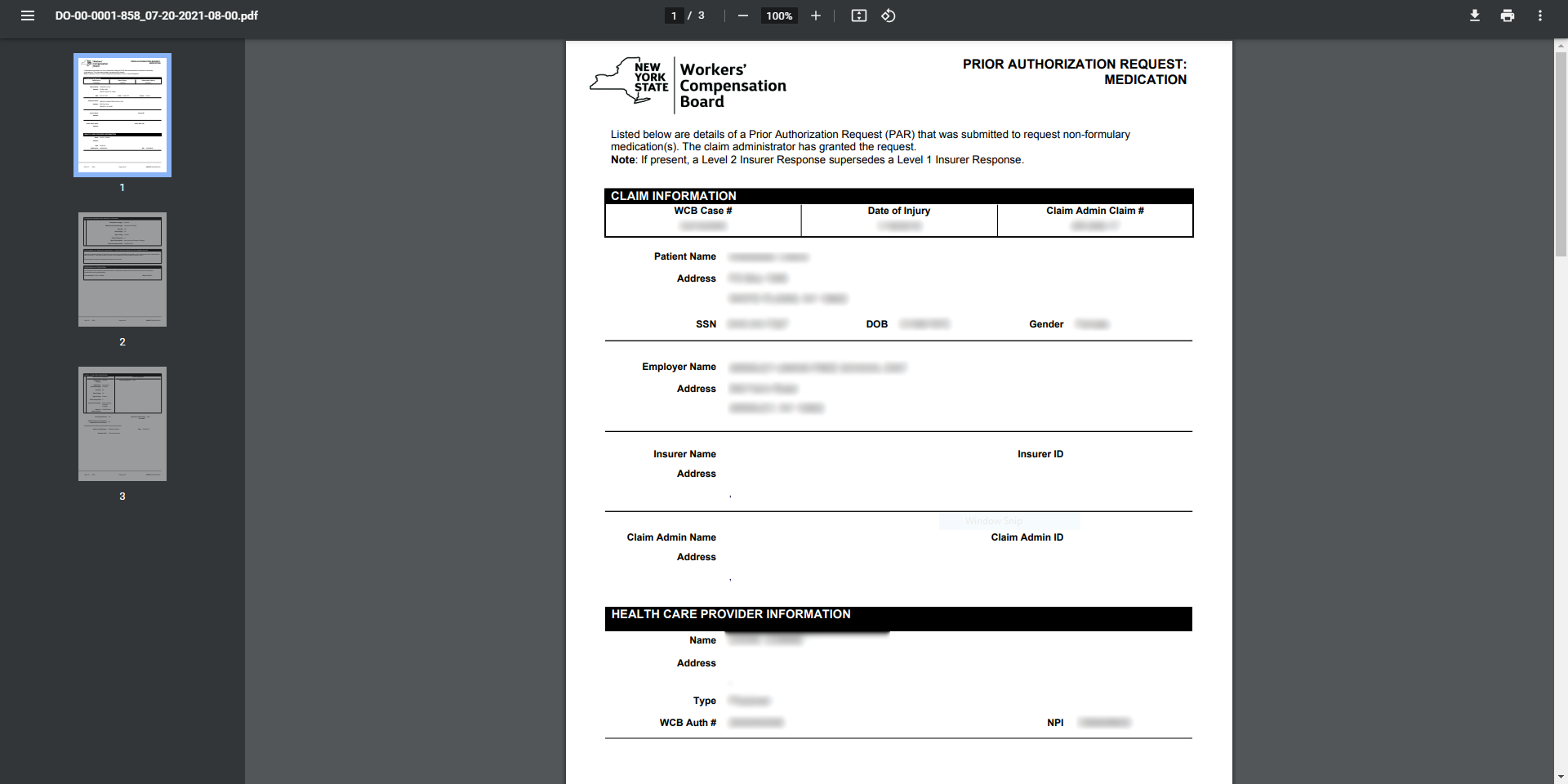Click the PDF file name in toolbar
The height and width of the screenshot is (784, 1568).
(x=157, y=16)
